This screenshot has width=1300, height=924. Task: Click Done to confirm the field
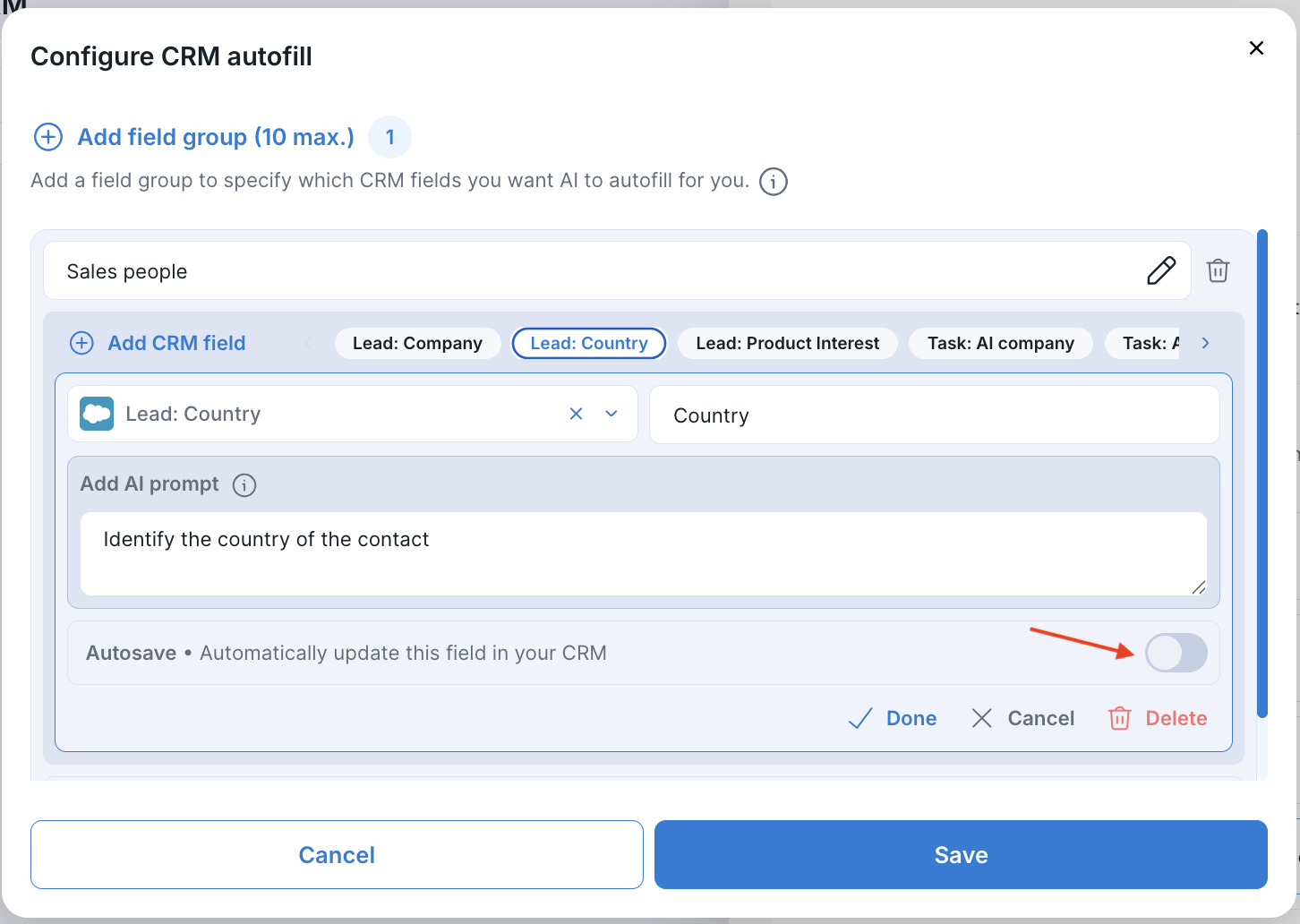pyautogui.click(x=893, y=718)
